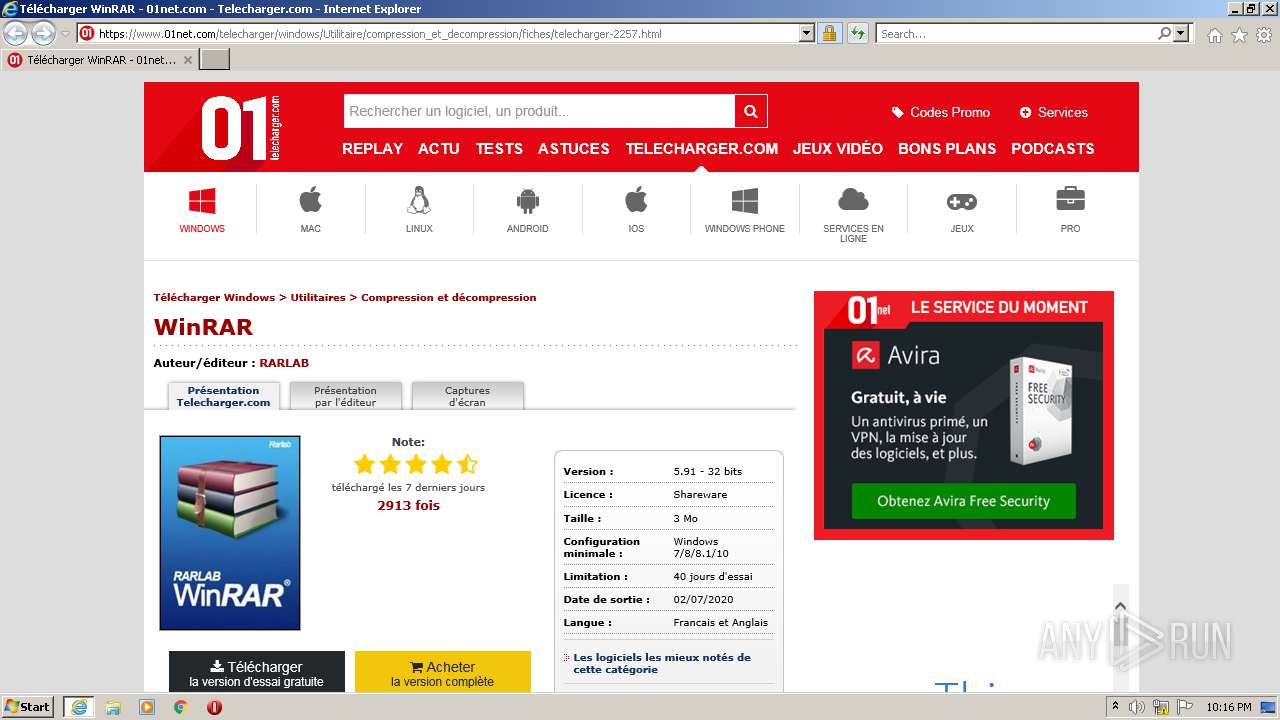
Task: Follow Télécharger Windows breadcrumb link
Action: (214, 297)
